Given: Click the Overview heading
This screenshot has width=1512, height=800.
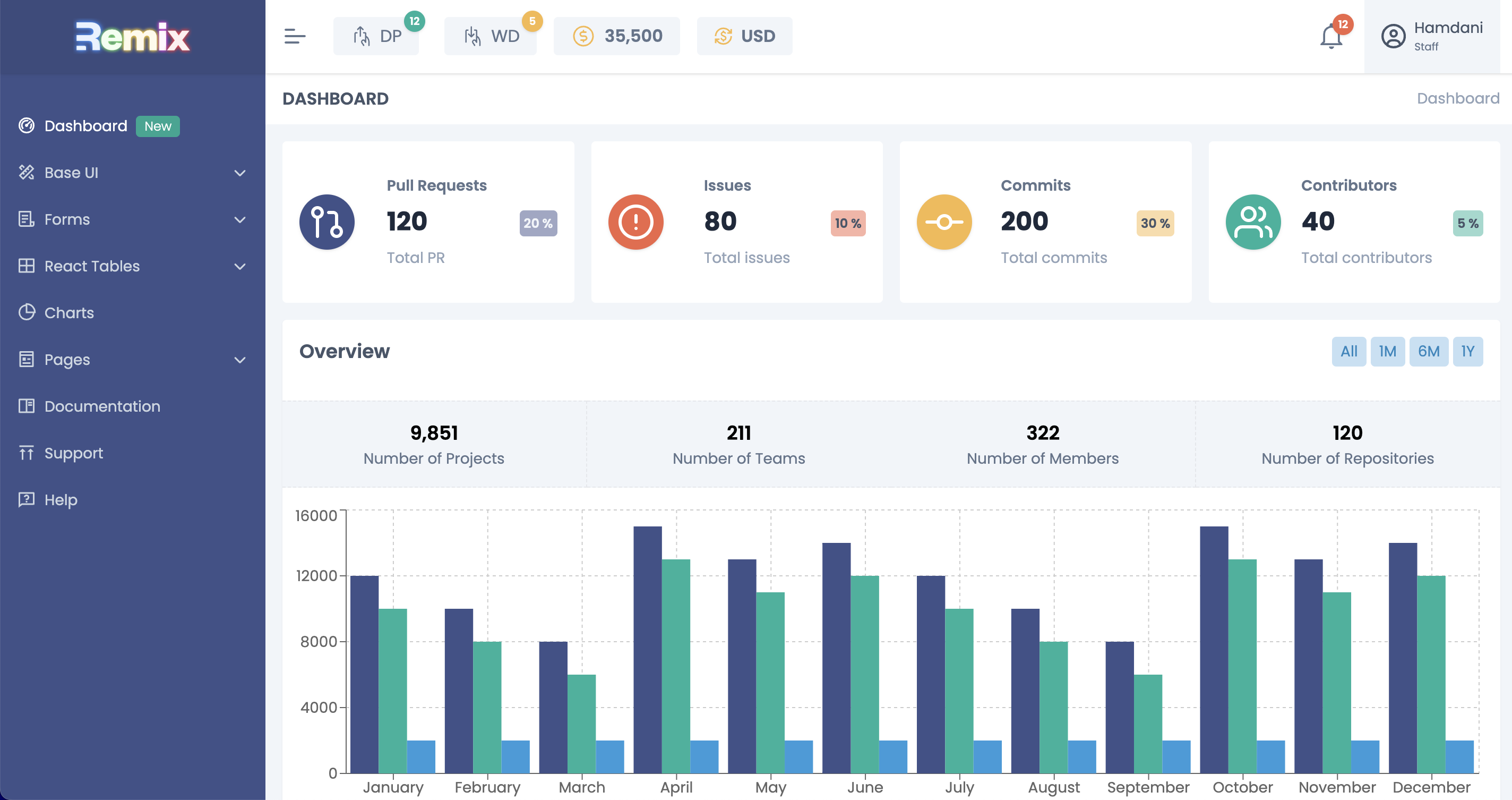Looking at the screenshot, I should [x=345, y=351].
